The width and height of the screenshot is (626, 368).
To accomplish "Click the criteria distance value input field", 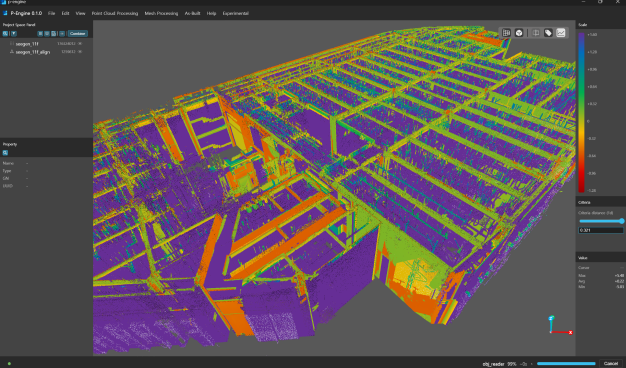I will (x=600, y=230).
